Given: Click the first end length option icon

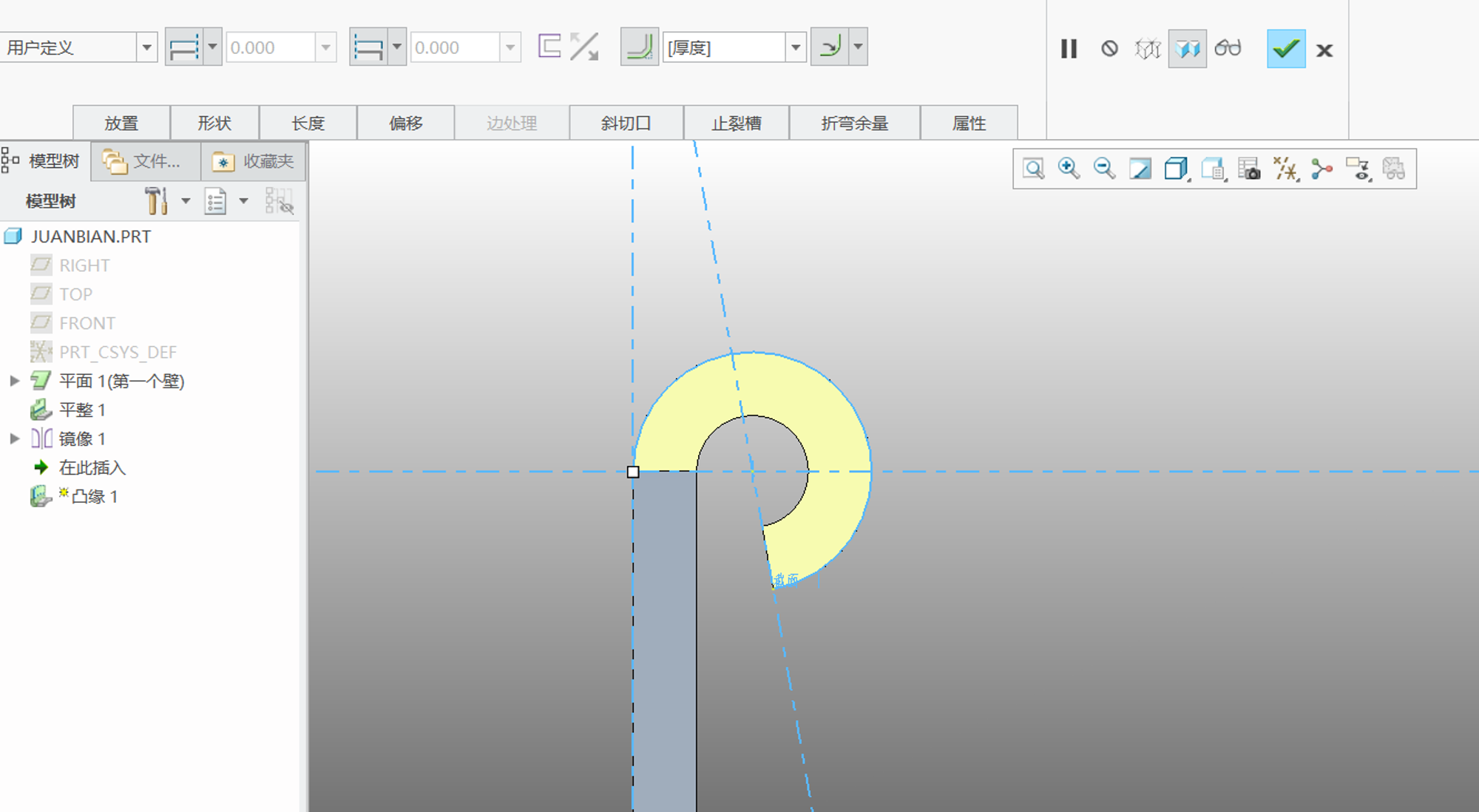Looking at the screenshot, I should coord(184,47).
